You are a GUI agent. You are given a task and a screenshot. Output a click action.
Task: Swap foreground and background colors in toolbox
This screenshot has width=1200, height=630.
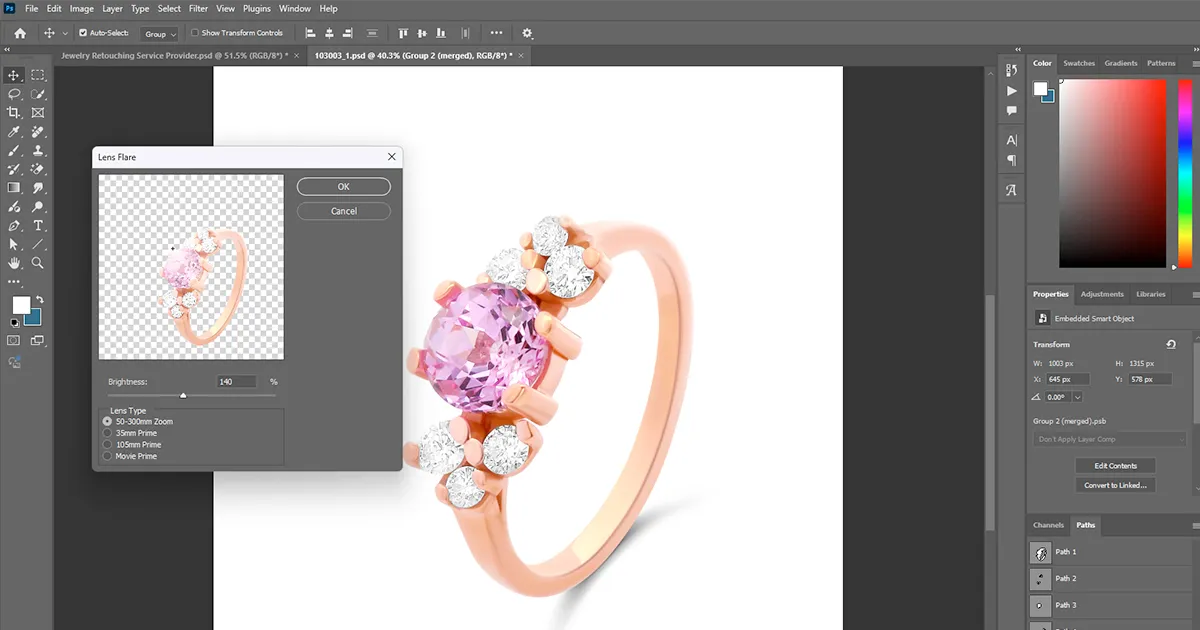click(x=39, y=299)
